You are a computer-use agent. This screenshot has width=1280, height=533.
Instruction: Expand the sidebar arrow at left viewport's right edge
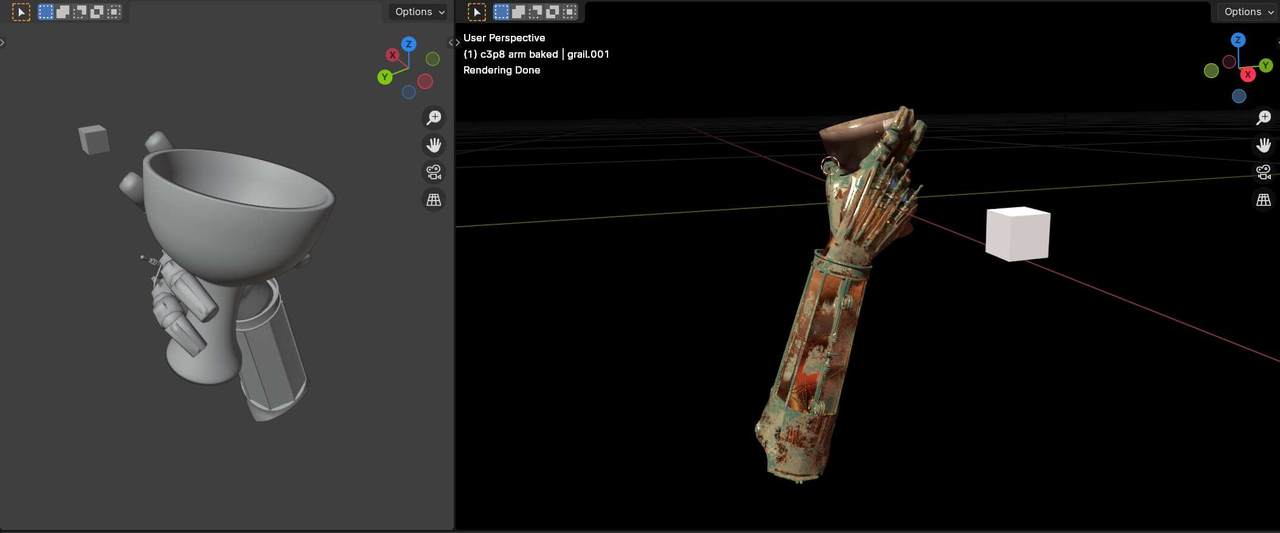450,42
